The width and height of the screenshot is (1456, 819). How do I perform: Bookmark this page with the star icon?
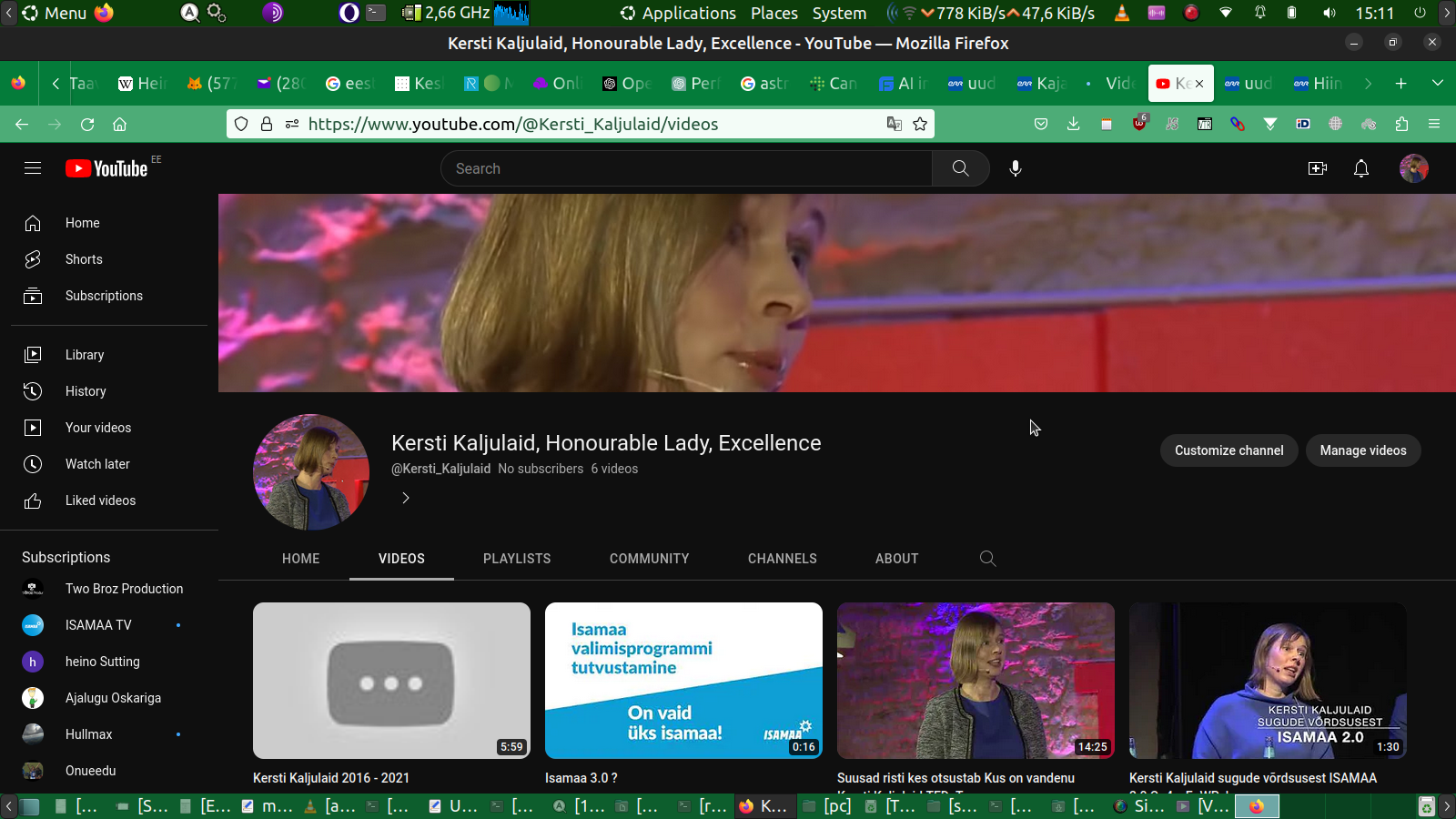point(920,124)
